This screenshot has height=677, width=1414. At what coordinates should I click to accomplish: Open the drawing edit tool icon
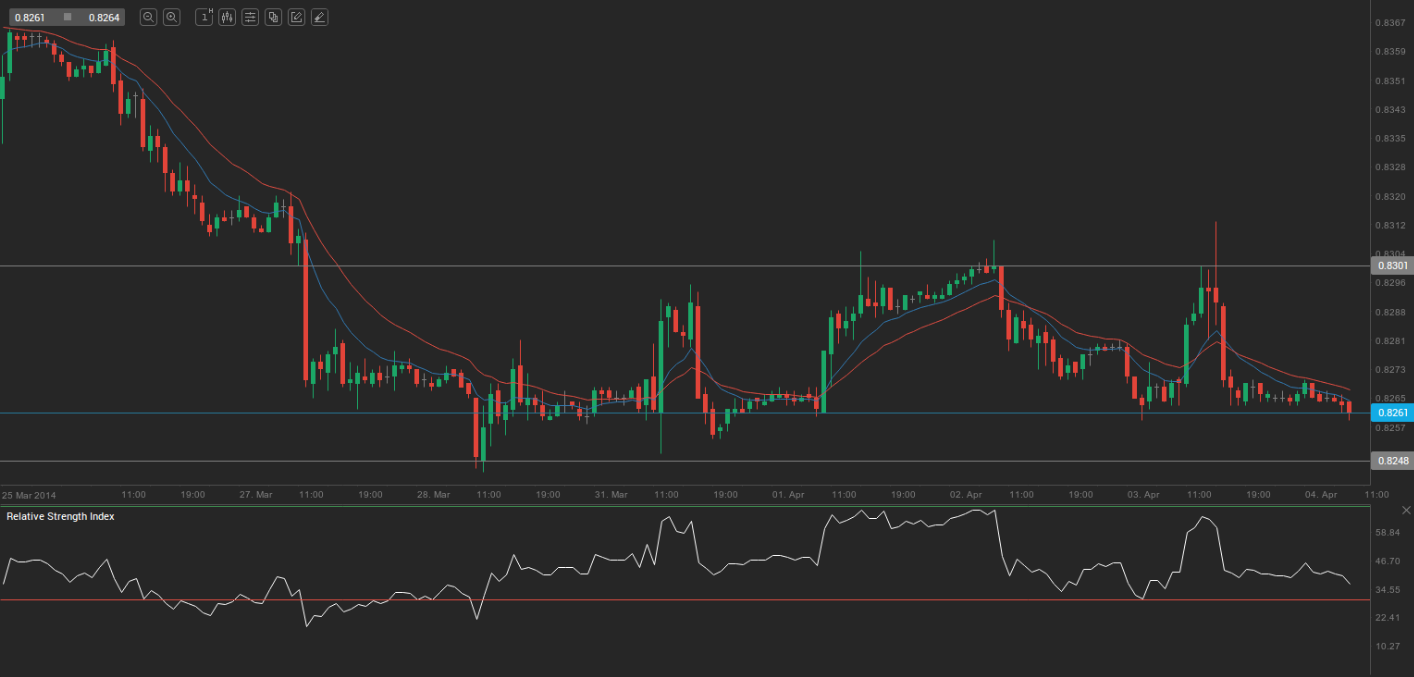[296, 17]
